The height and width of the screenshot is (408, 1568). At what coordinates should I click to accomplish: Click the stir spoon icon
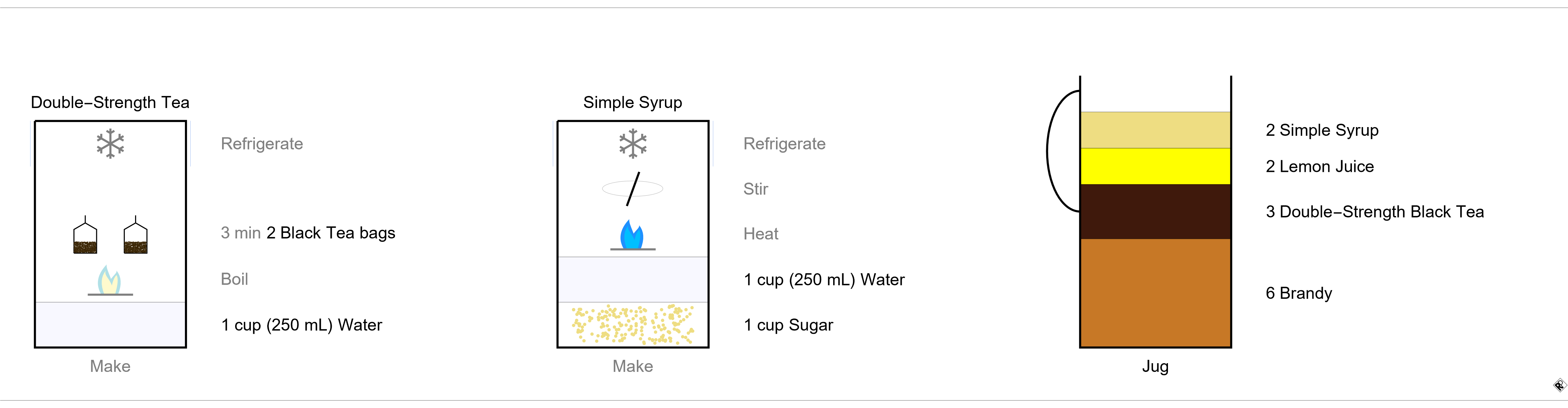[632, 189]
